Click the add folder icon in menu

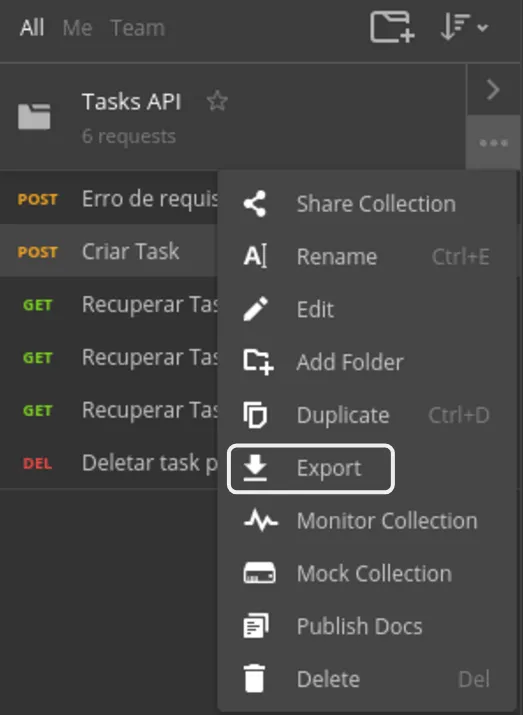258,362
